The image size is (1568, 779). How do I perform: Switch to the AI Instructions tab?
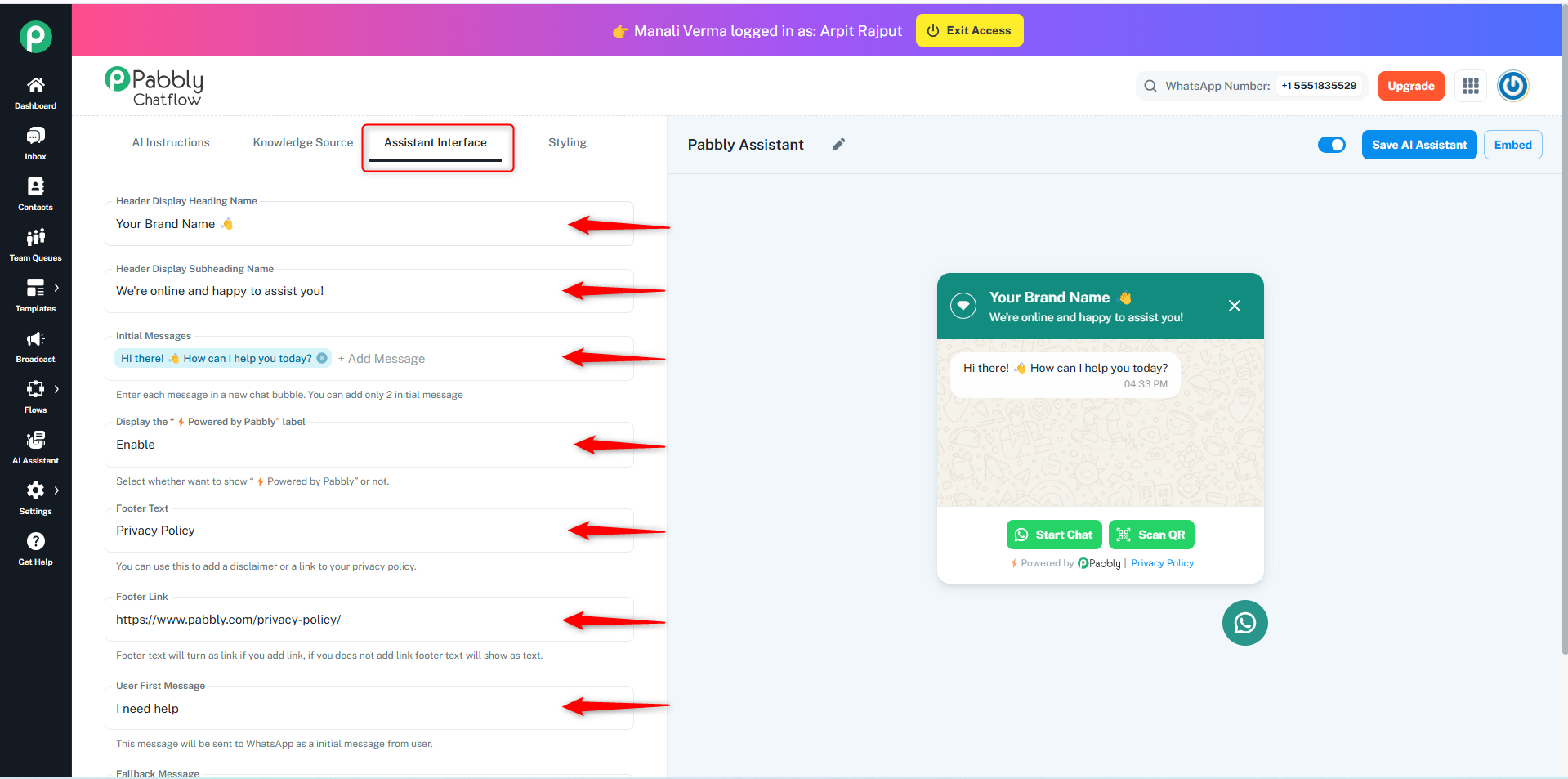pyautogui.click(x=171, y=142)
